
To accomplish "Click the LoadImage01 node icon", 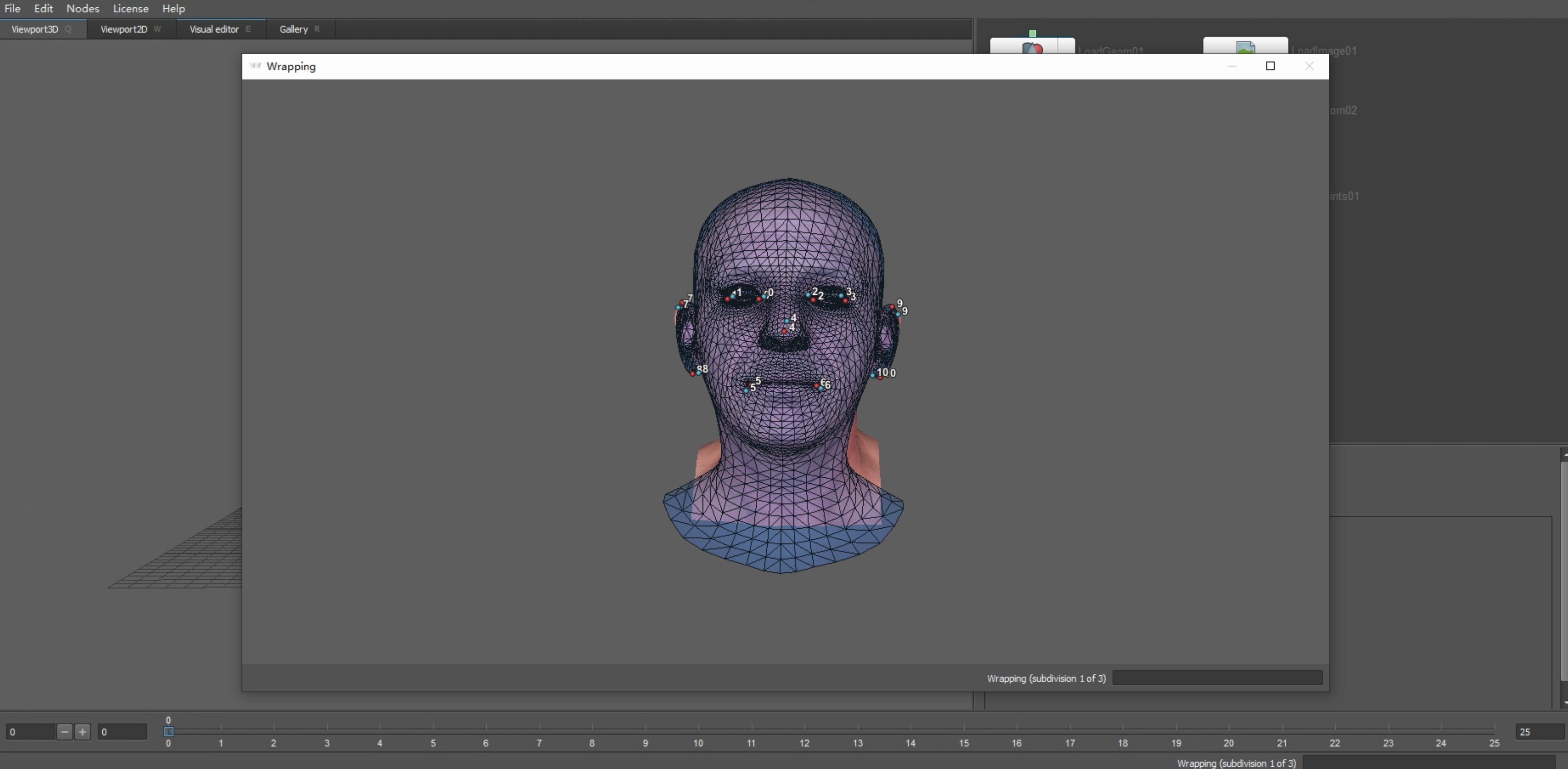I will (1245, 47).
